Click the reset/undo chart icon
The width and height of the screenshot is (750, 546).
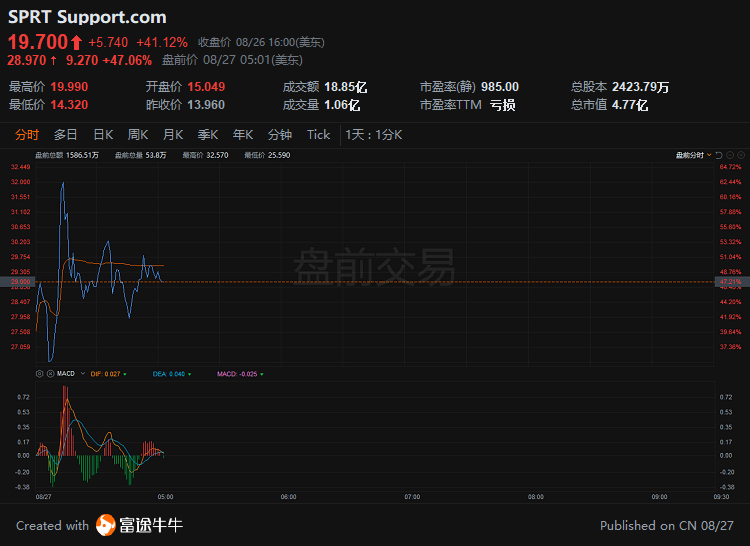(x=718, y=155)
